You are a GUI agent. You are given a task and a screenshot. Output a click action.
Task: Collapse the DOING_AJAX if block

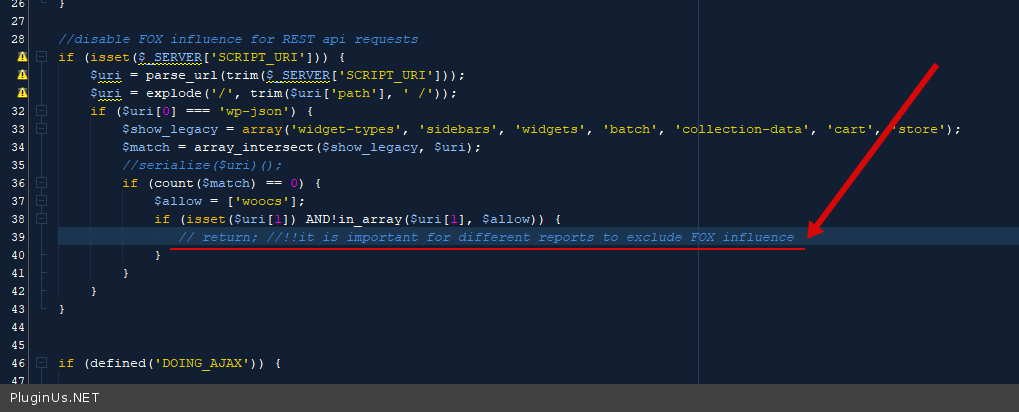pos(42,363)
